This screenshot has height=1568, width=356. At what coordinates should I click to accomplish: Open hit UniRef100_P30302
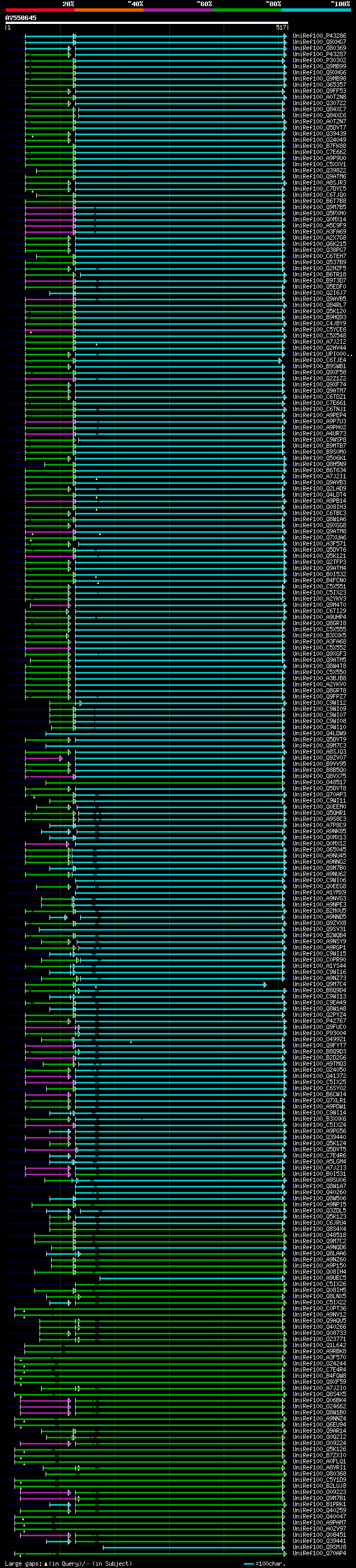pos(319,60)
